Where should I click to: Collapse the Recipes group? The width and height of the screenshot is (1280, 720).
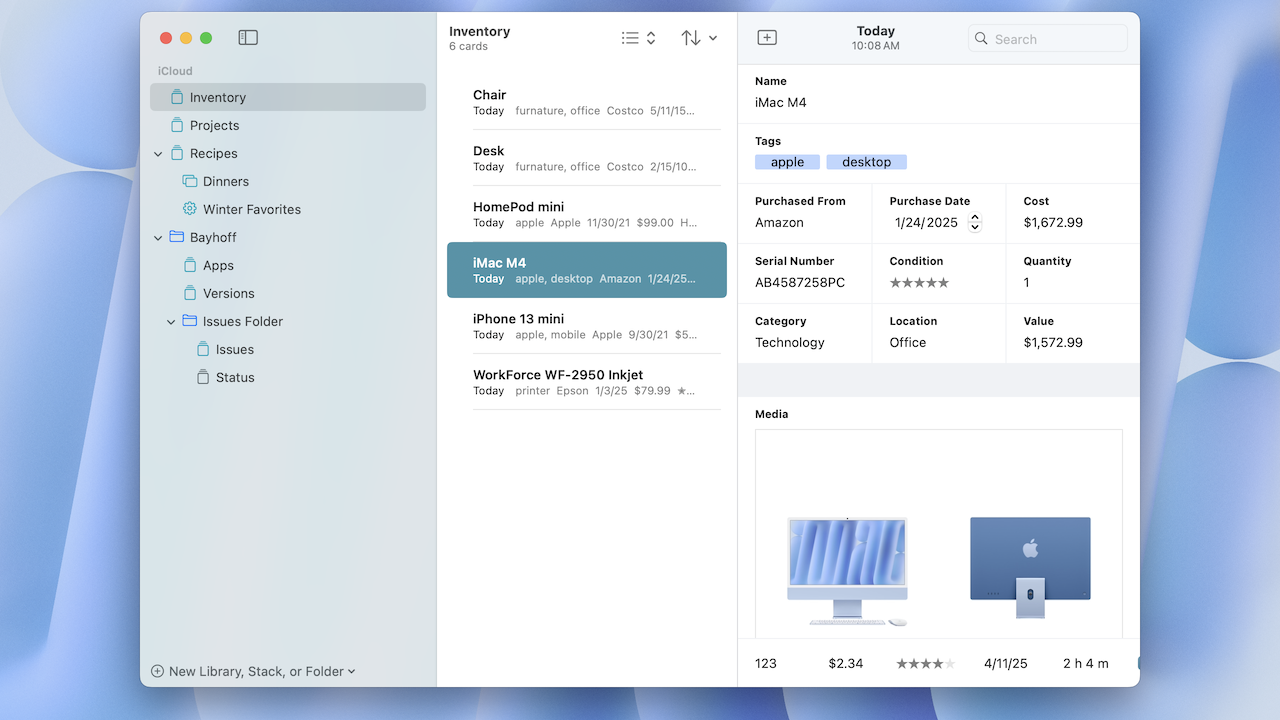pos(158,154)
